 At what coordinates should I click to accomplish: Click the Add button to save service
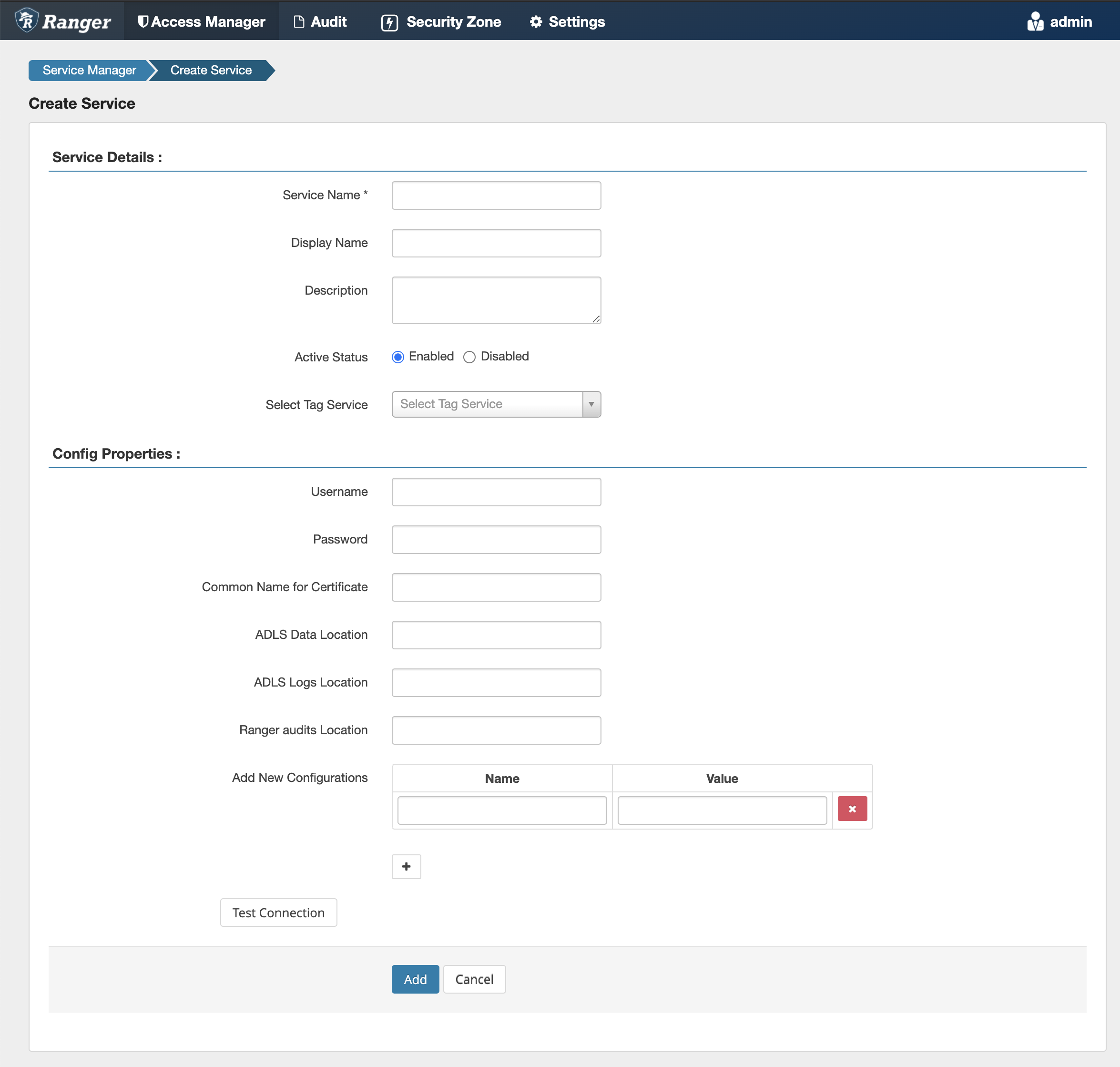click(415, 979)
